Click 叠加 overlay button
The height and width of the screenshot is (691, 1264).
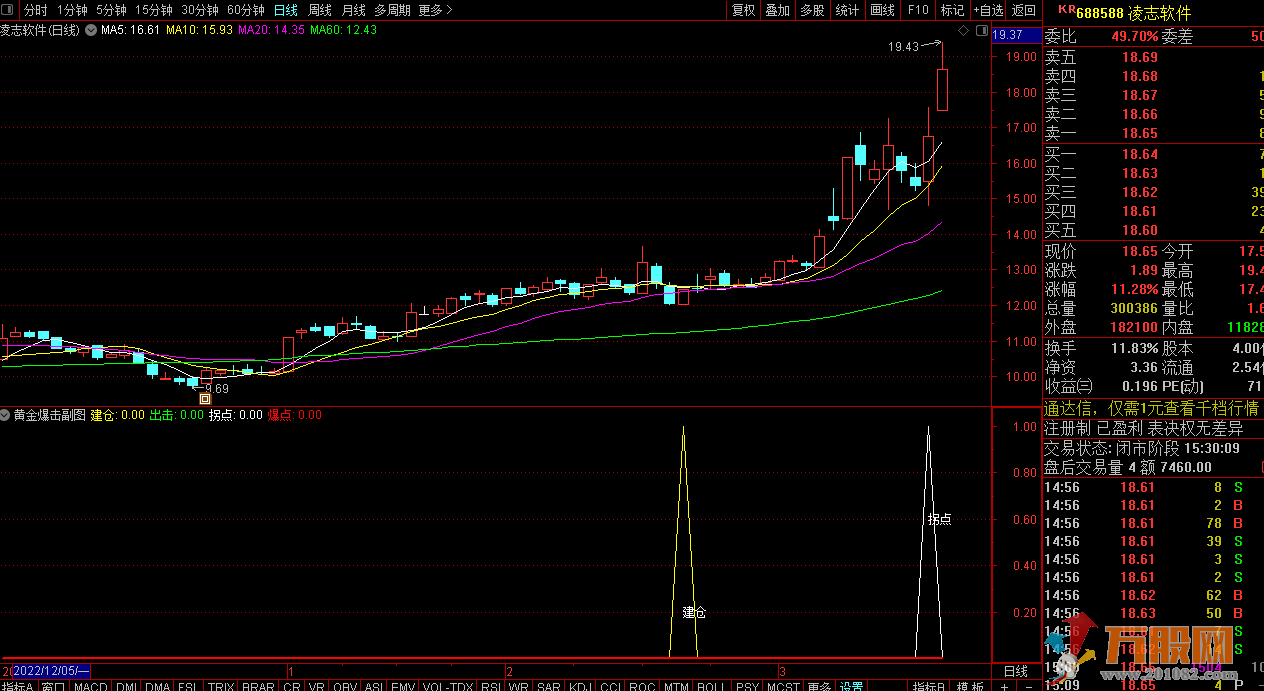(x=778, y=10)
